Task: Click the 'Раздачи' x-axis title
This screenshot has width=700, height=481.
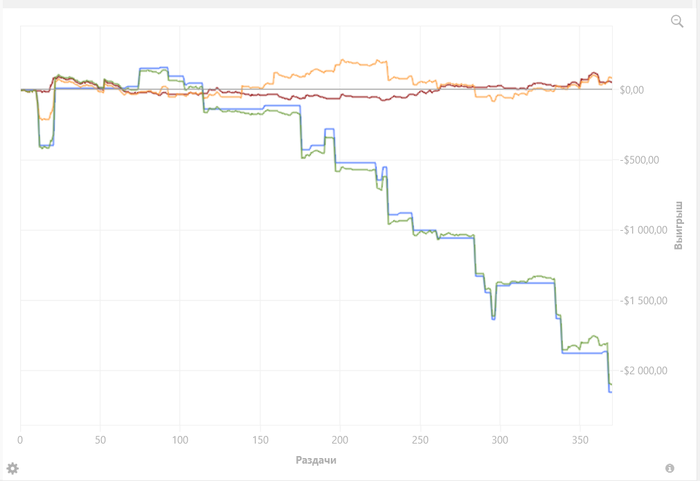Action: tap(316, 459)
